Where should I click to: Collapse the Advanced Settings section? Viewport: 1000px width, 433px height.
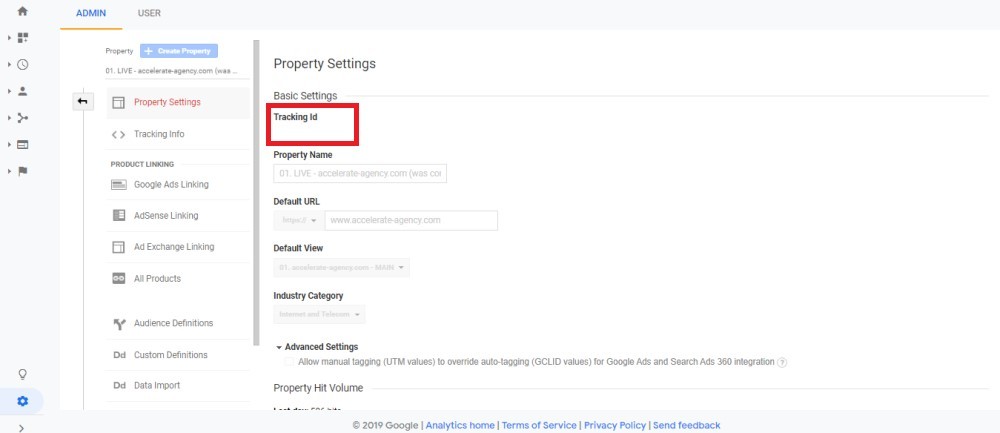(317, 347)
